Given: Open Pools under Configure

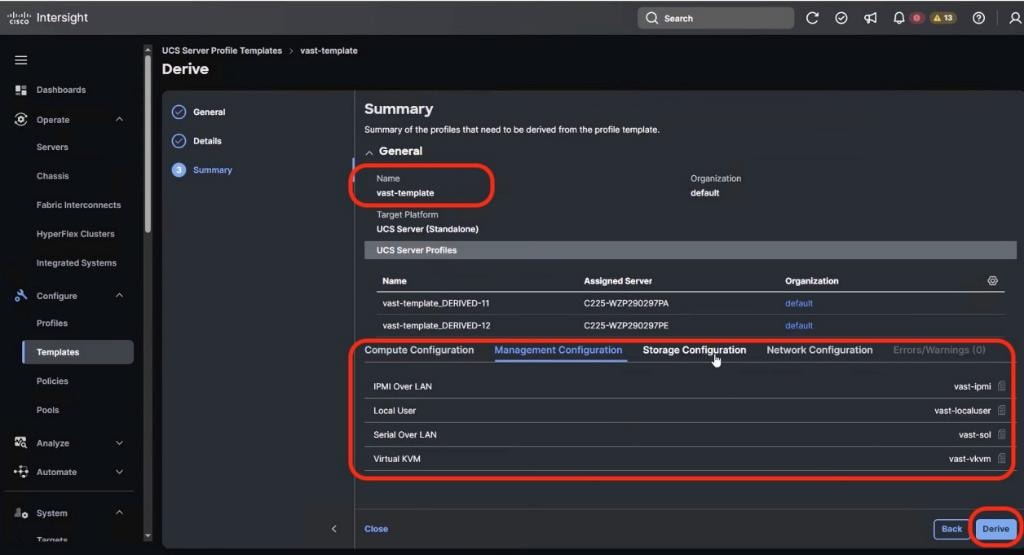Looking at the screenshot, I should point(48,410).
